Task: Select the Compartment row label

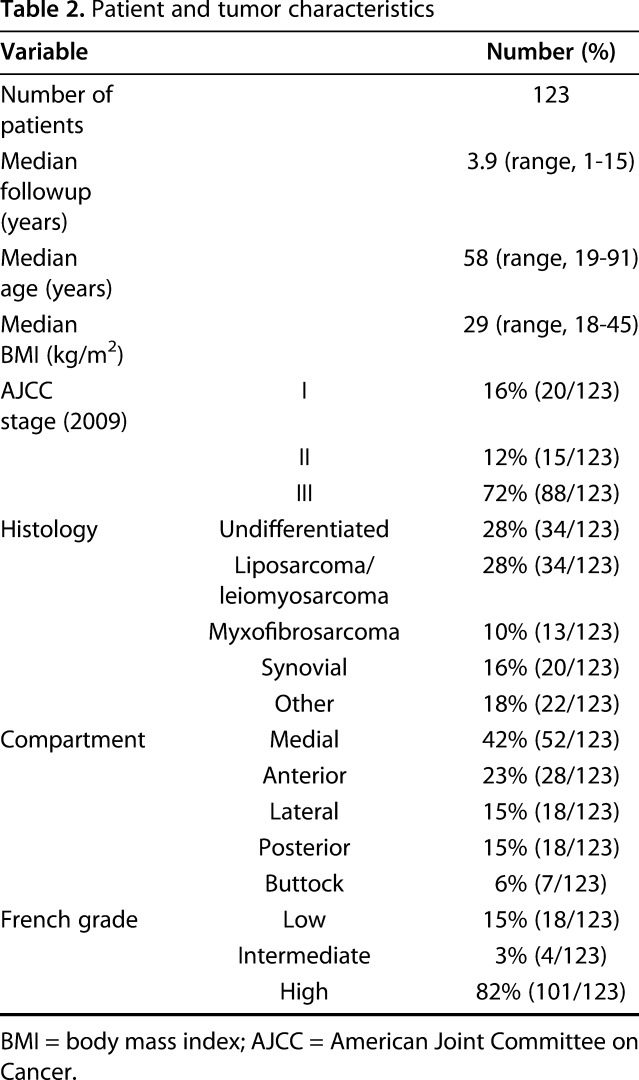Action: pyautogui.click(x=73, y=740)
